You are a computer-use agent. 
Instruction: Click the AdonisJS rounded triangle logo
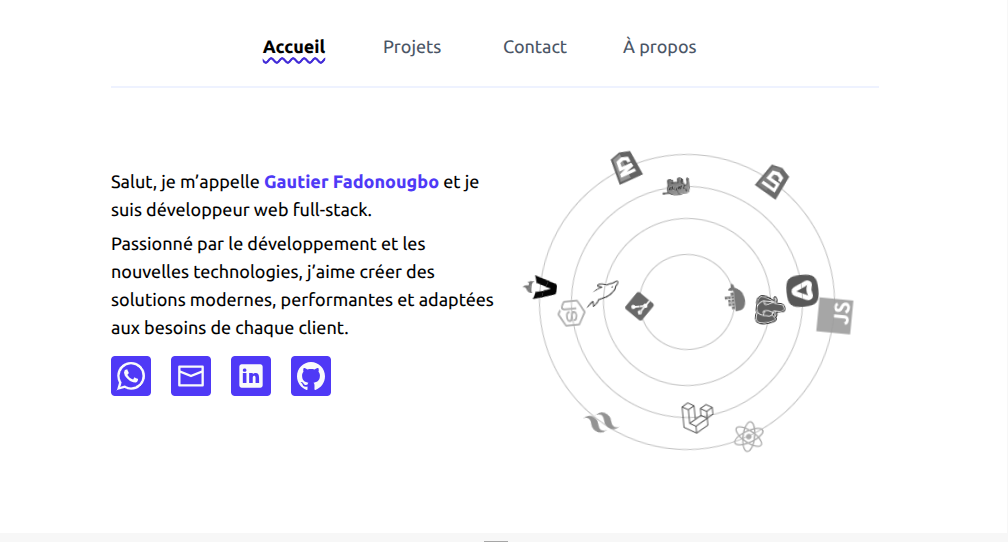coord(802,291)
